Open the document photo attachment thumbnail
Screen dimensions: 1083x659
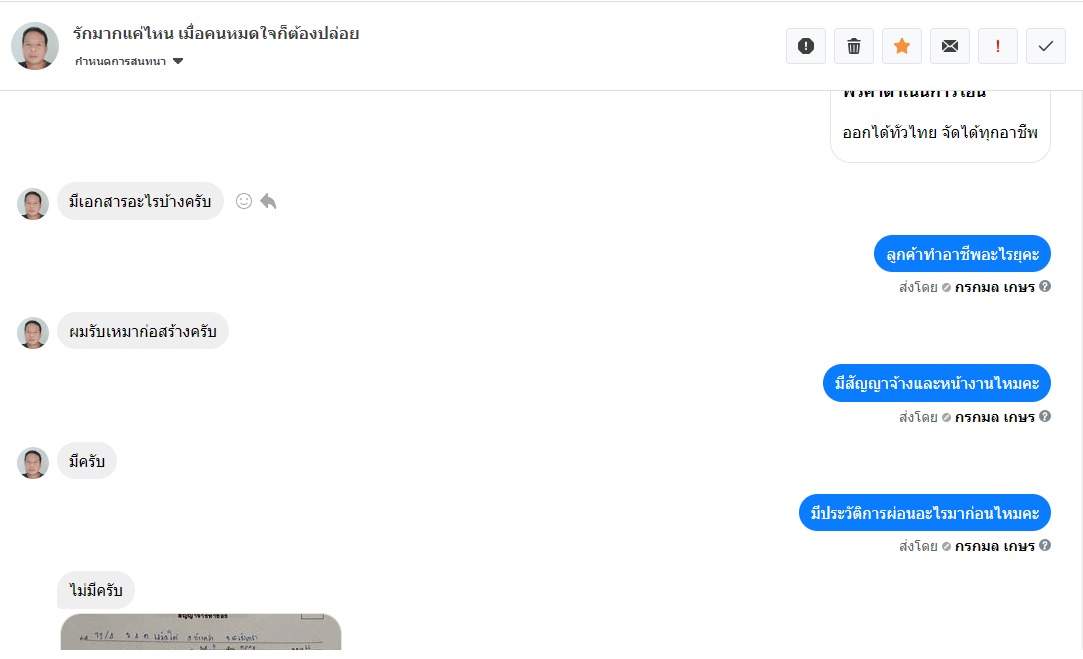(201, 631)
